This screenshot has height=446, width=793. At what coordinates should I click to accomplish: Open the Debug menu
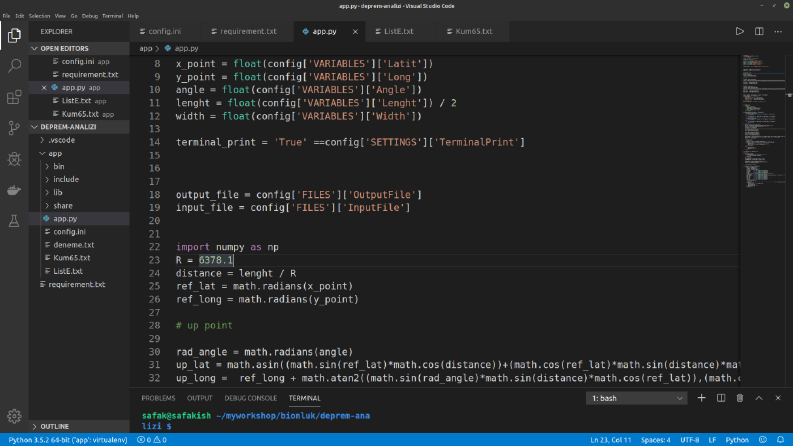[90, 16]
